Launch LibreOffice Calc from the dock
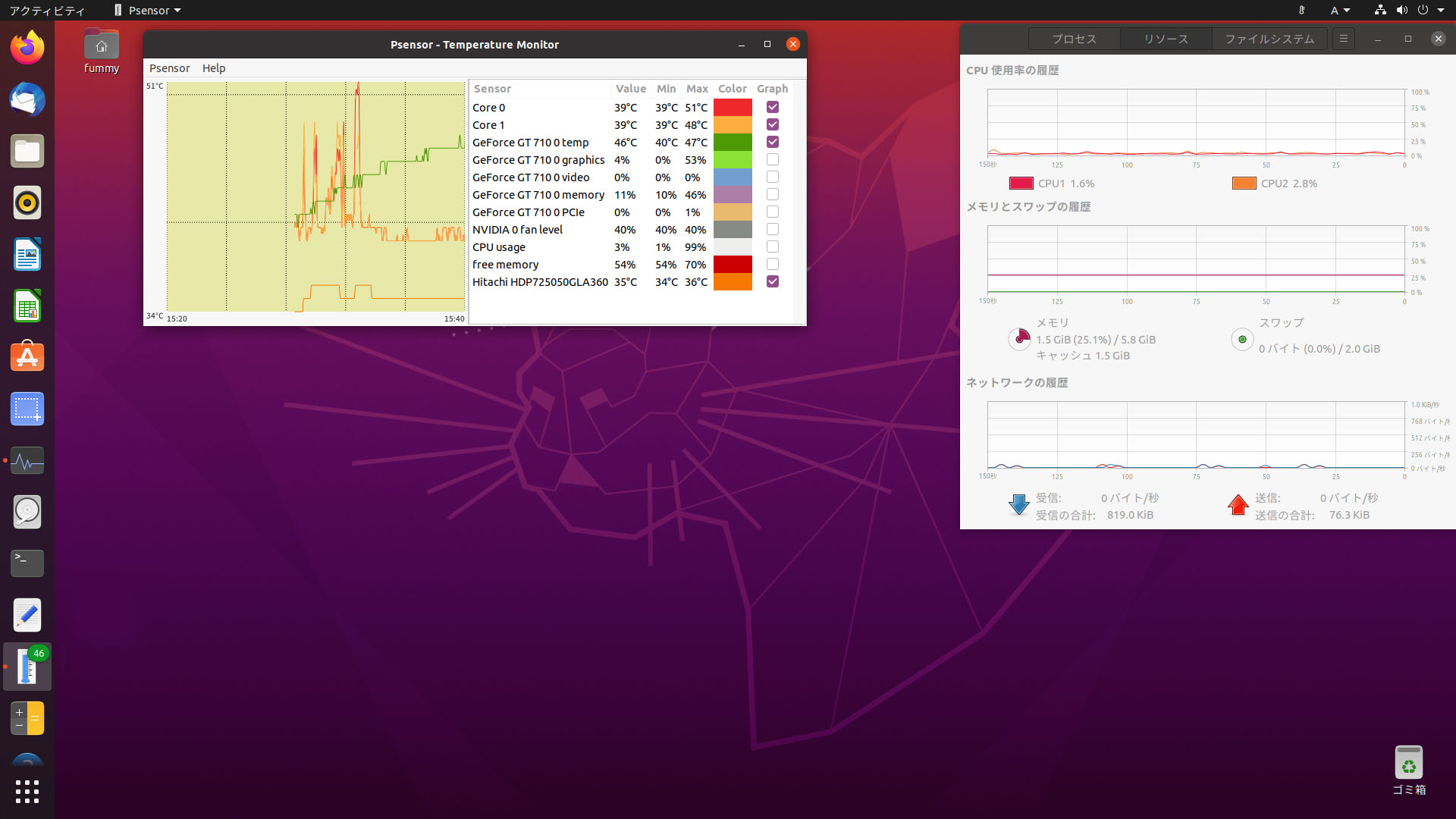Viewport: 1456px width, 819px height. 27,306
